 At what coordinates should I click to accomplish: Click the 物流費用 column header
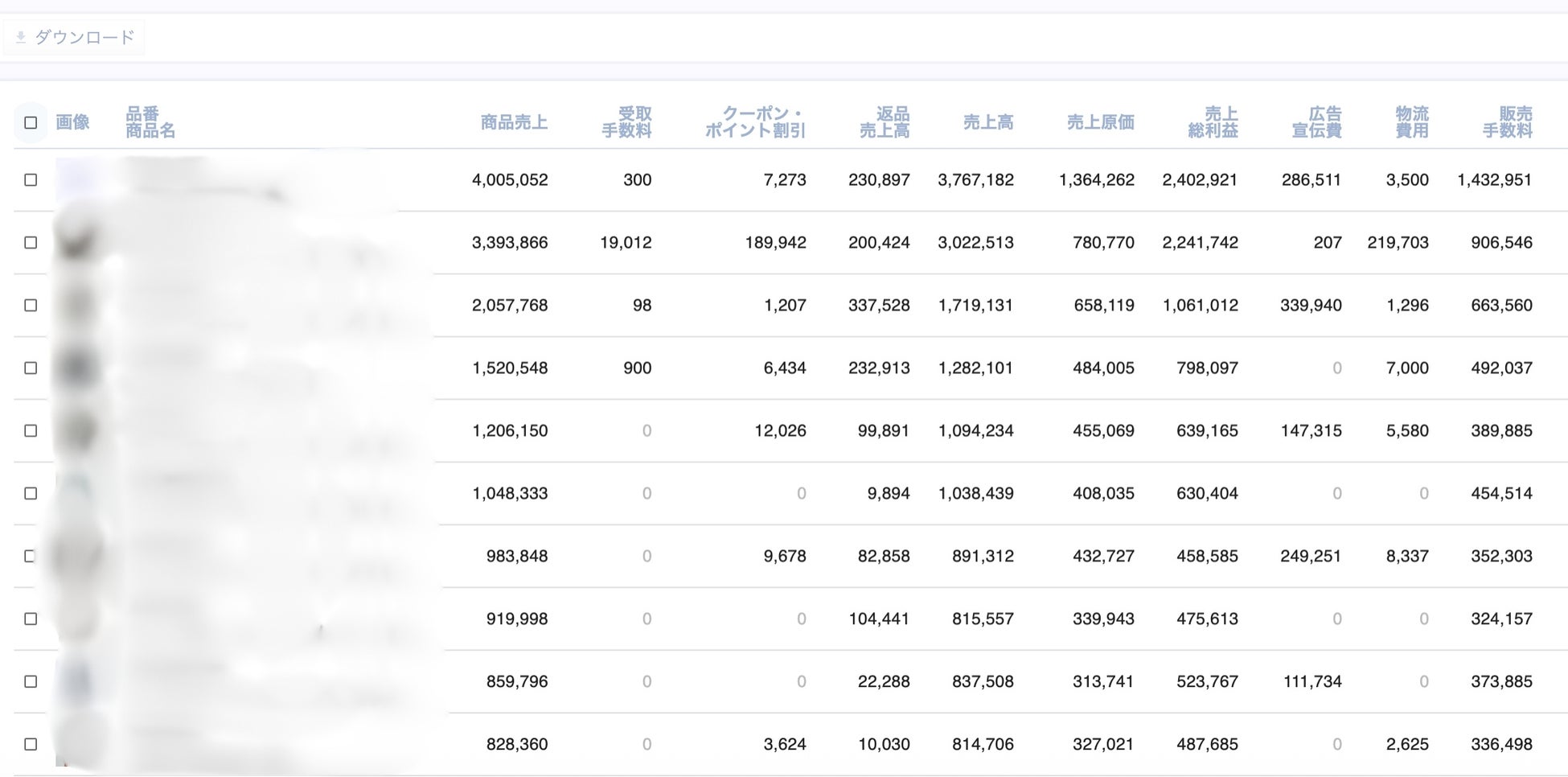(x=1411, y=123)
